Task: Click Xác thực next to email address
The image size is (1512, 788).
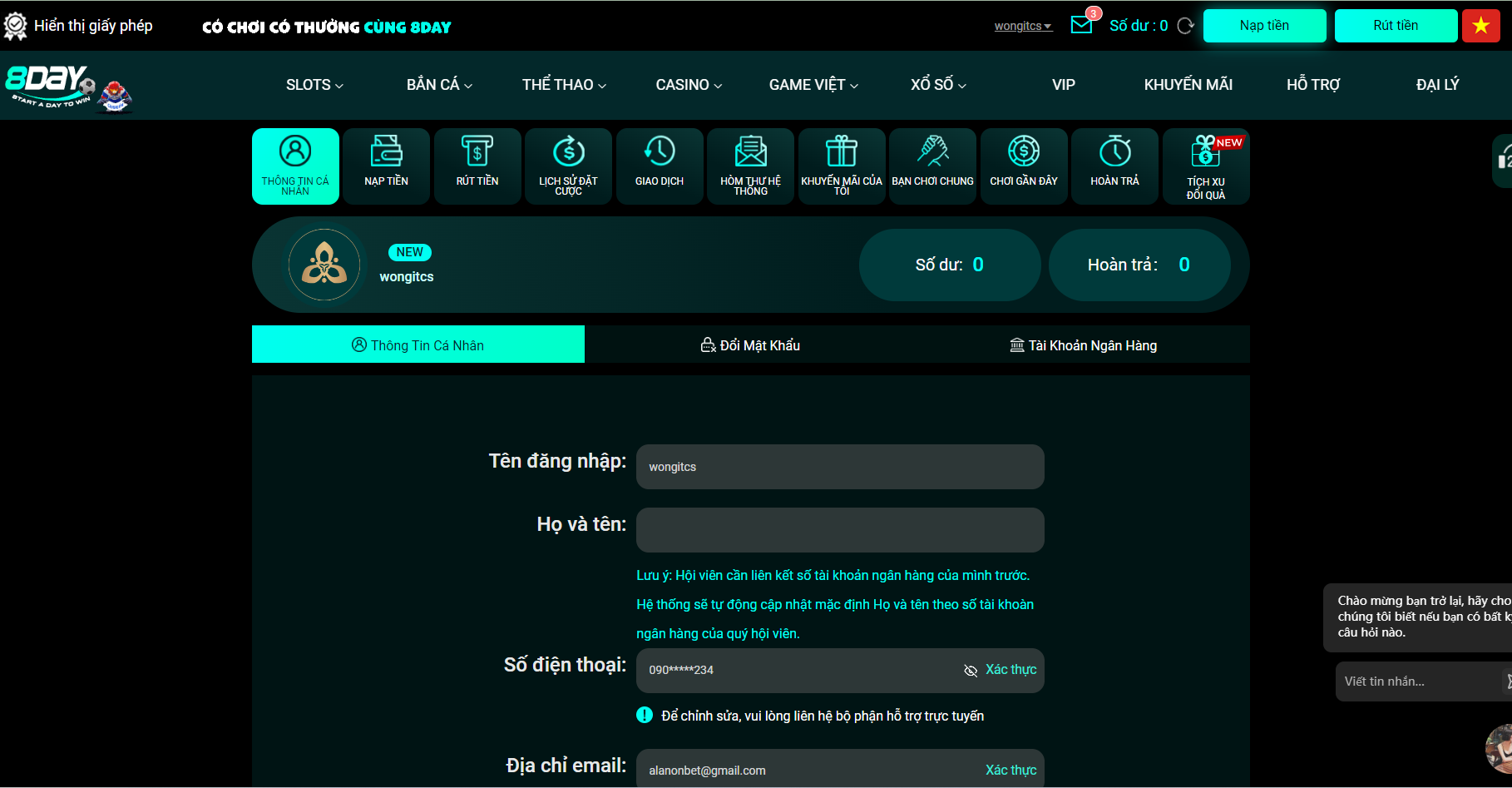Action: [1010, 771]
